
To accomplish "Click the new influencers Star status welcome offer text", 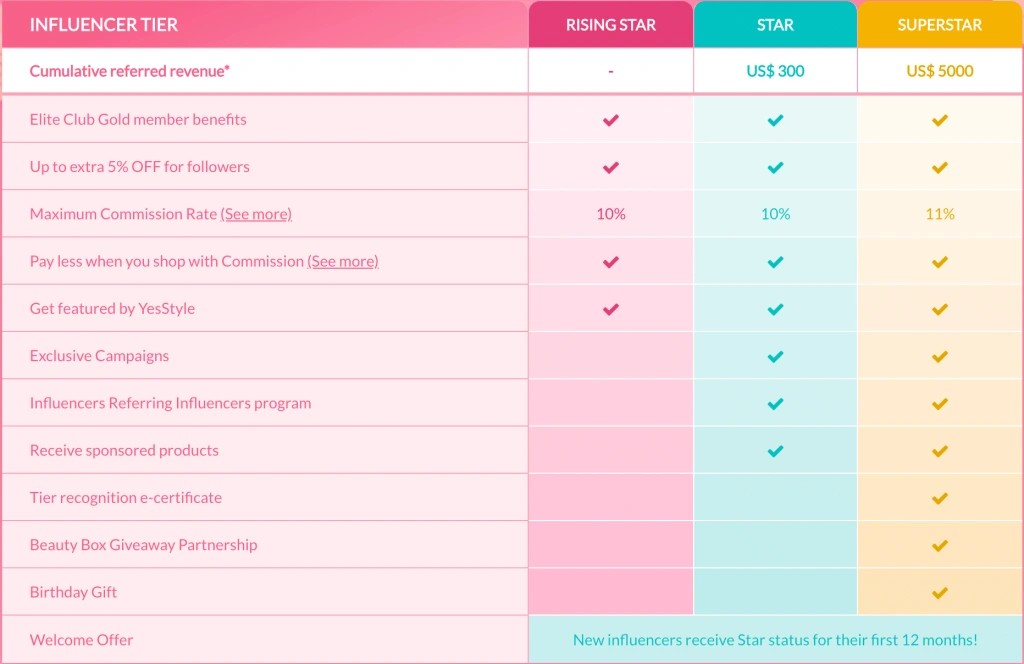I will coord(775,640).
